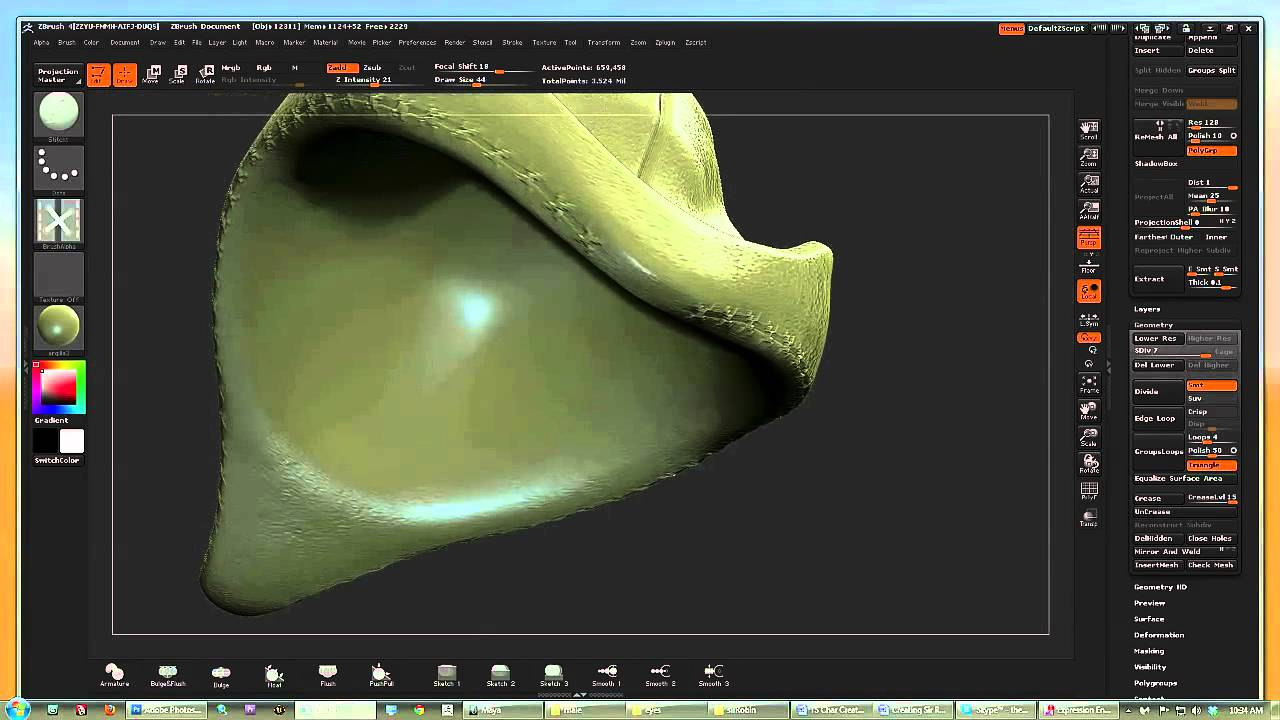Screen dimensions: 1280x720
Task: Select the Sketch 1 brush
Action: pos(447,676)
